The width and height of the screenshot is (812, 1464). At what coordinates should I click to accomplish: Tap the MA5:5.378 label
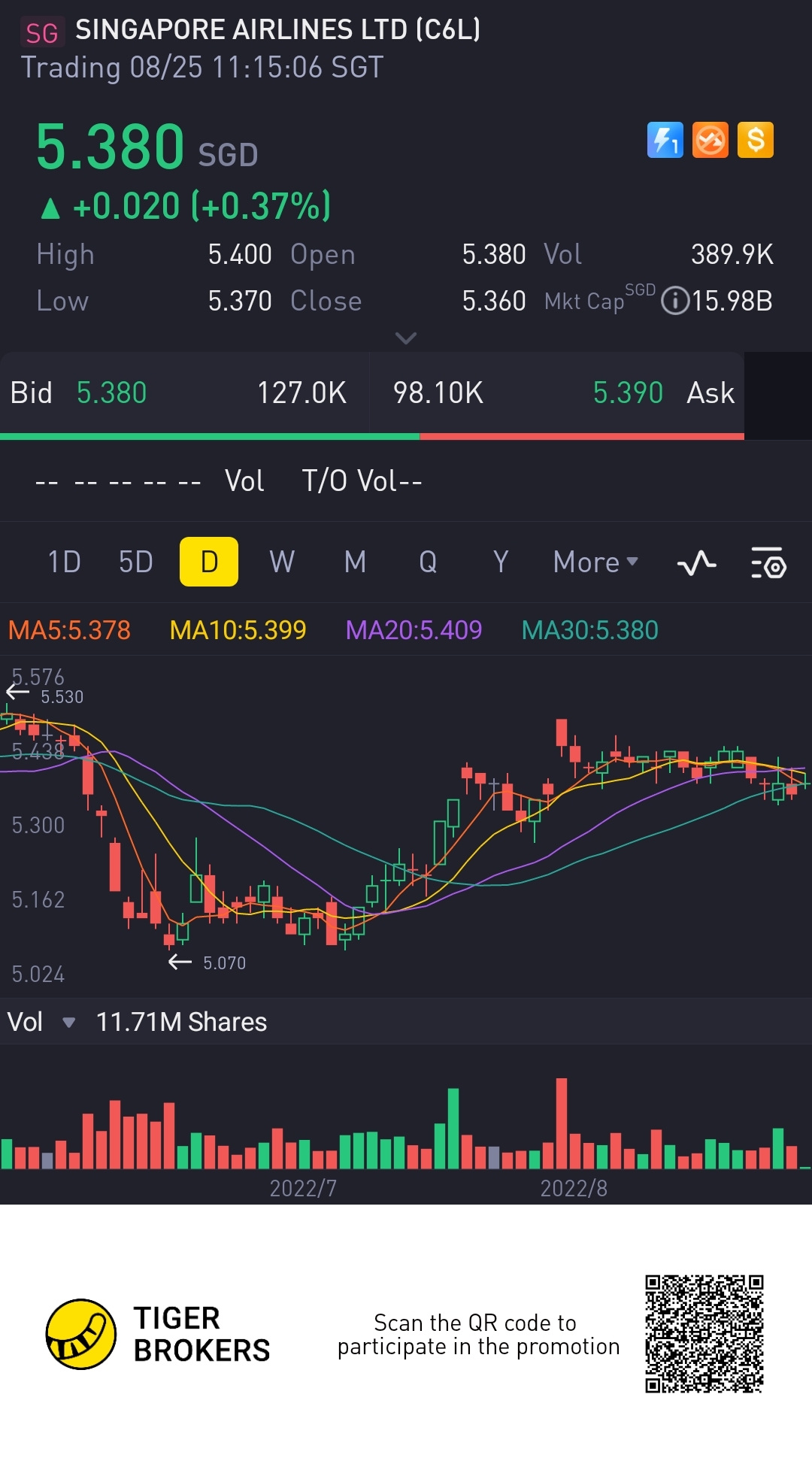(69, 630)
